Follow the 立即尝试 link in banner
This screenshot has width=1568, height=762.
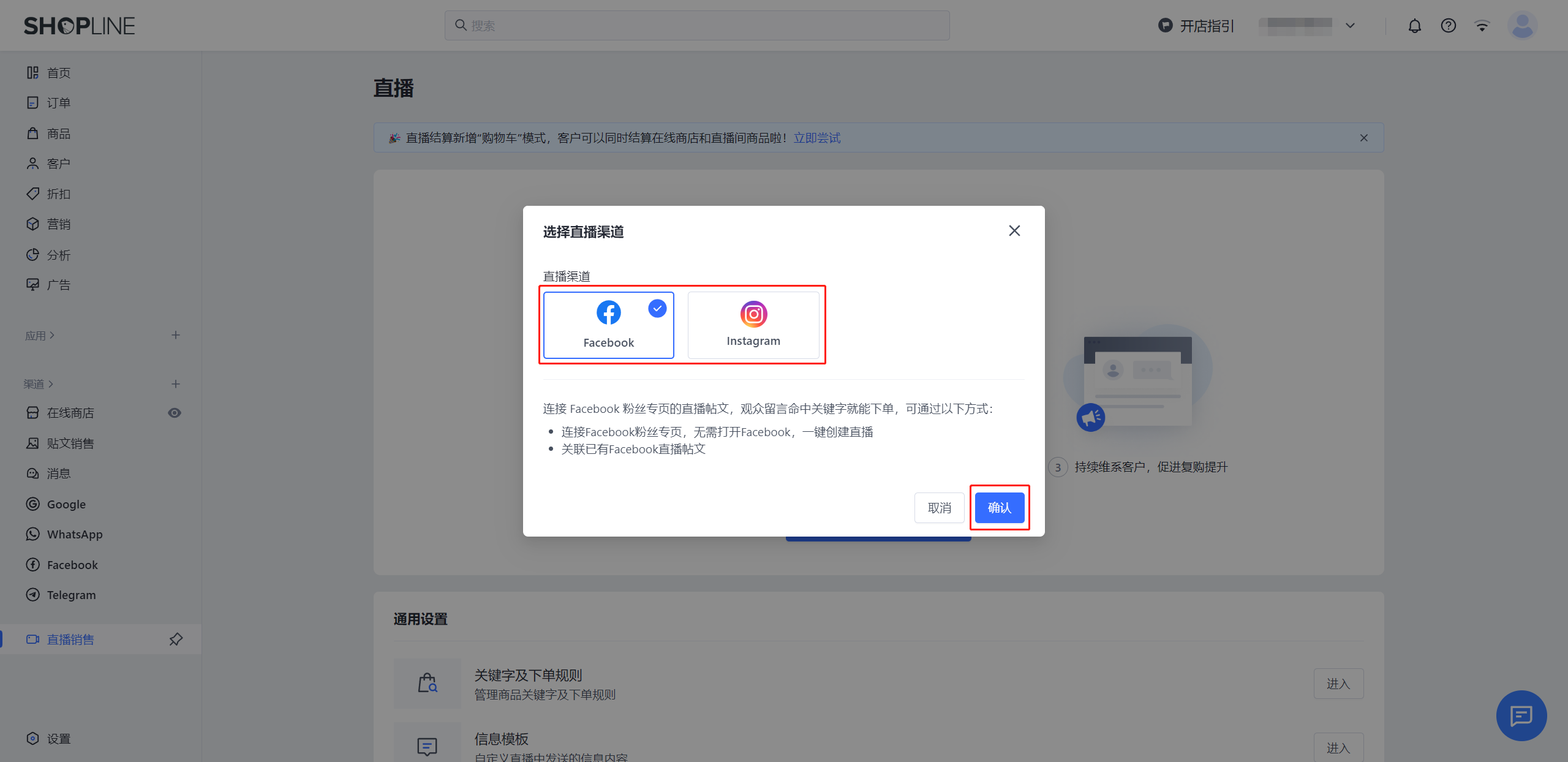pyautogui.click(x=817, y=138)
